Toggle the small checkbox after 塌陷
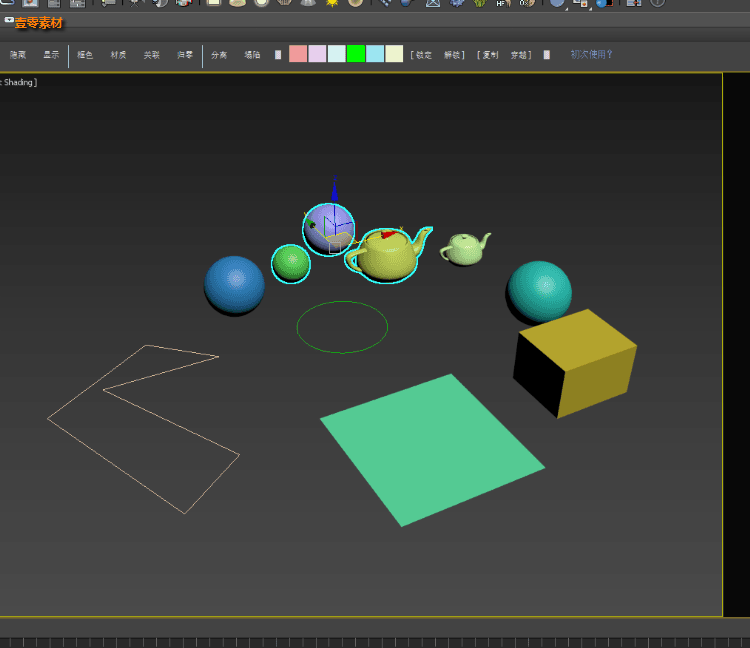This screenshot has width=750, height=648. [x=278, y=55]
